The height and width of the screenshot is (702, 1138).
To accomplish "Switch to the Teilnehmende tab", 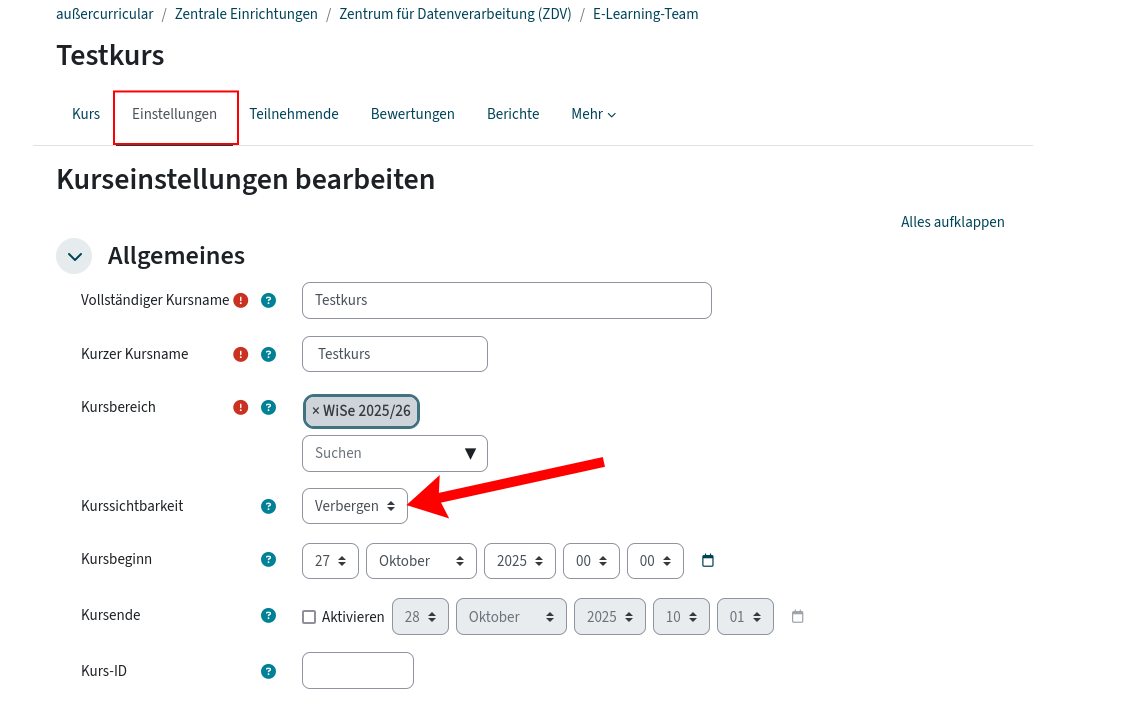I will click(x=294, y=114).
